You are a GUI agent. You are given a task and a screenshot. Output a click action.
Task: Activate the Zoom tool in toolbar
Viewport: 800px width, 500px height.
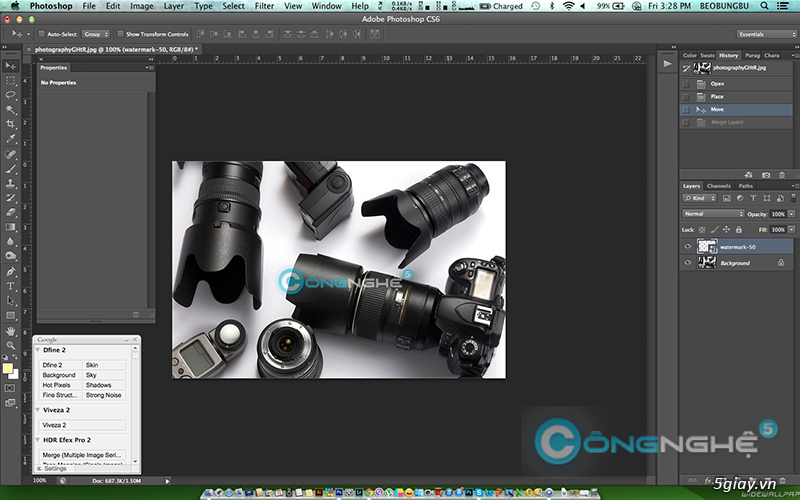point(10,345)
